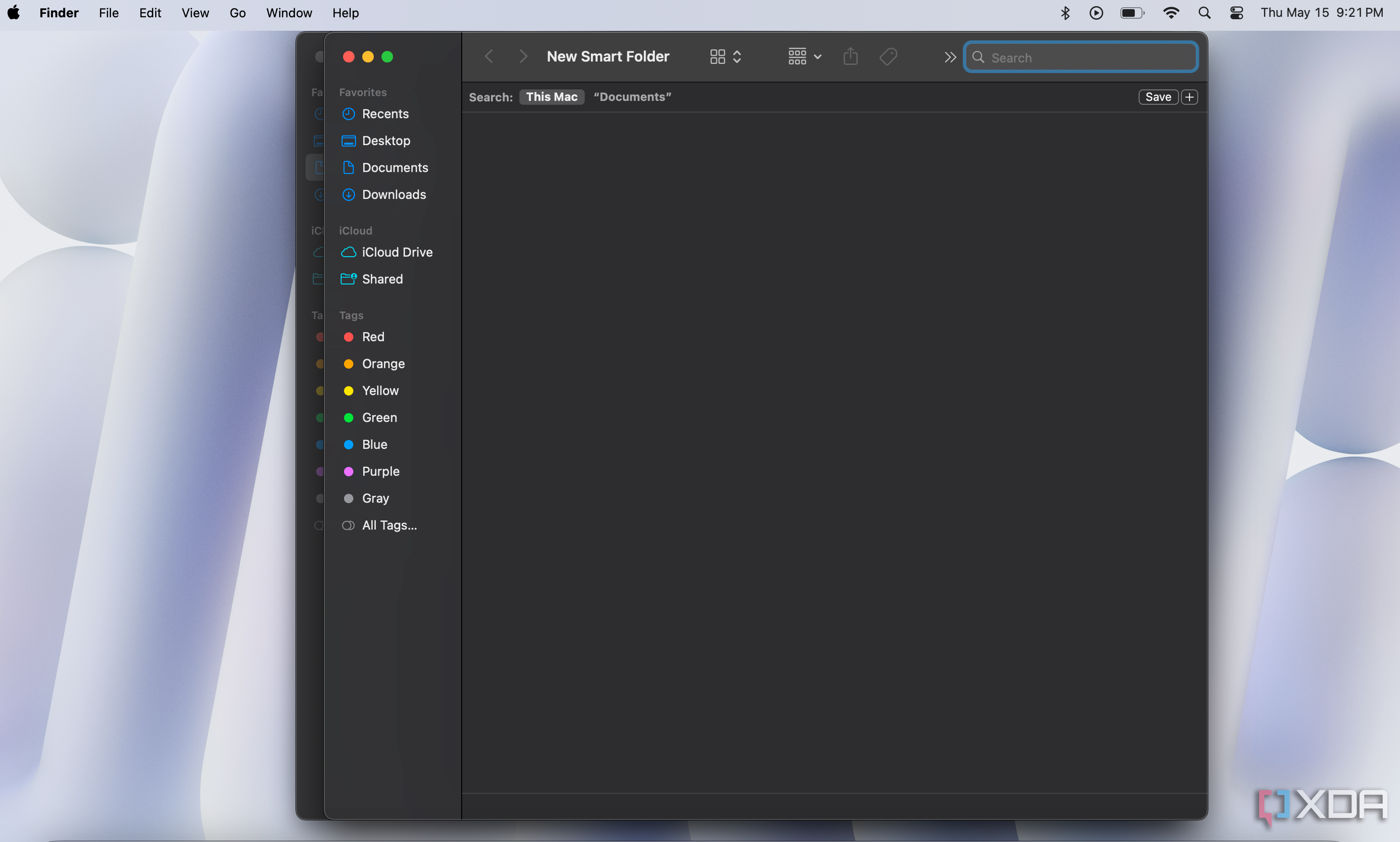The height and width of the screenshot is (842, 1400).
Task: Click the New Smart Folder window title
Action: click(608, 57)
